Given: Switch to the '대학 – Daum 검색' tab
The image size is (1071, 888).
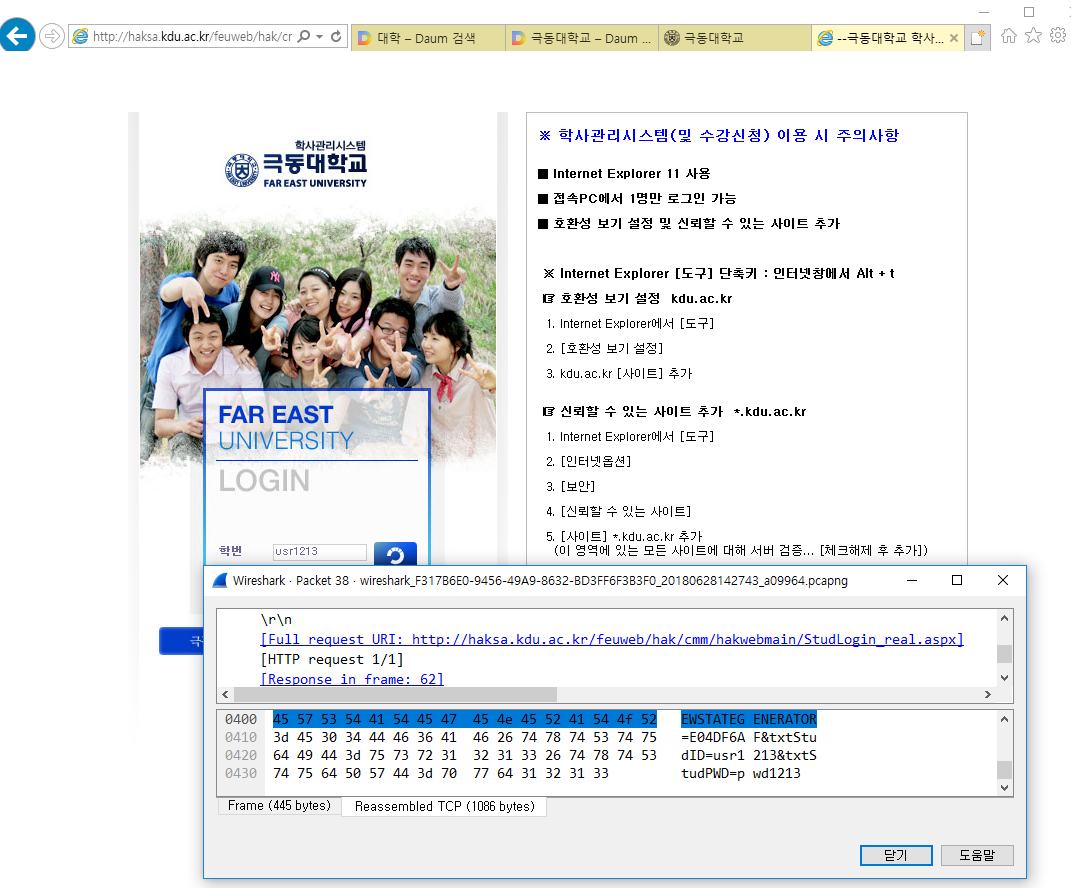Looking at the screenshot, I should (428, 38).
